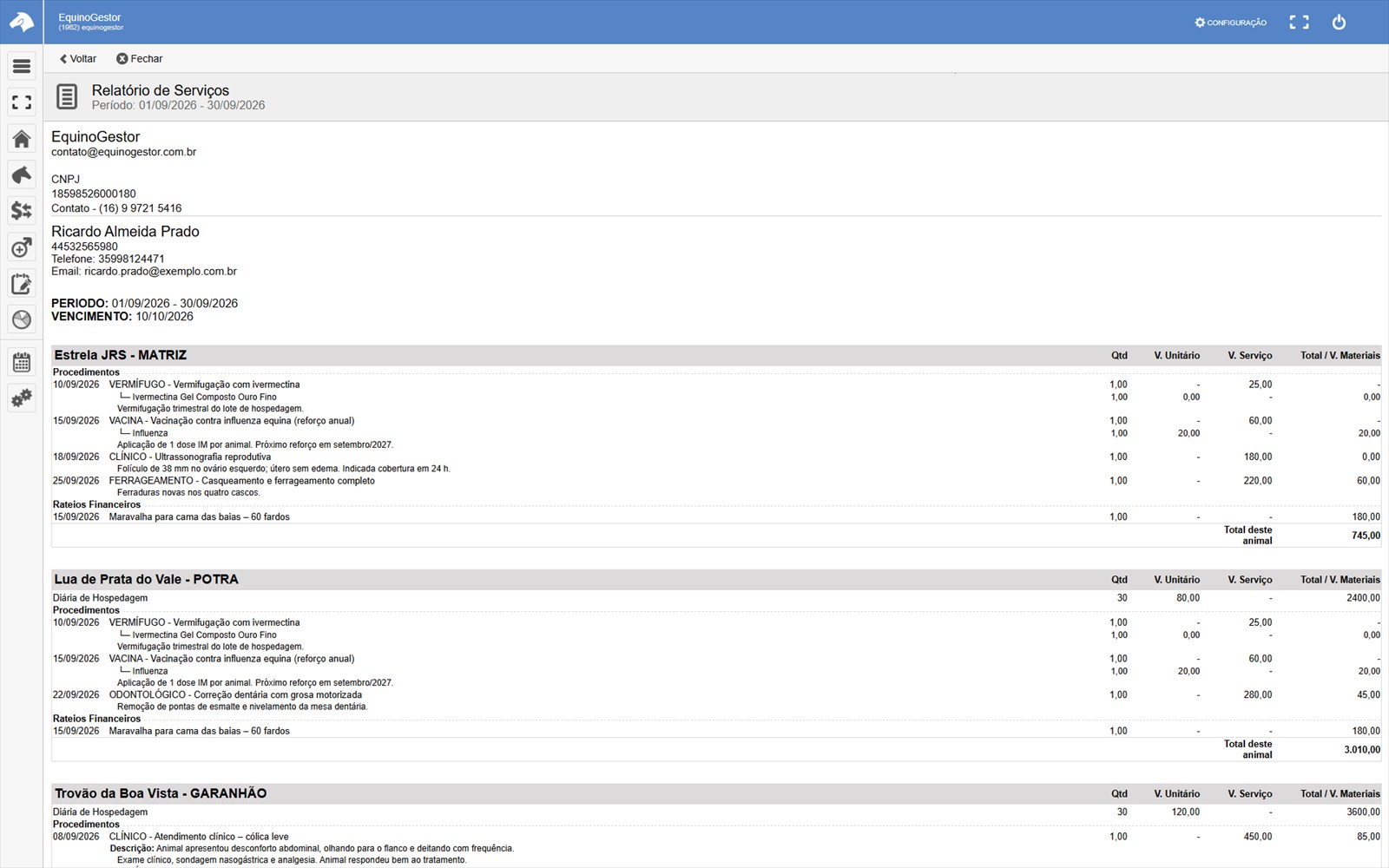
Task: Toggle fullscreen from top bar icon
Action: pyautogui.click(x=1299, y=23)
